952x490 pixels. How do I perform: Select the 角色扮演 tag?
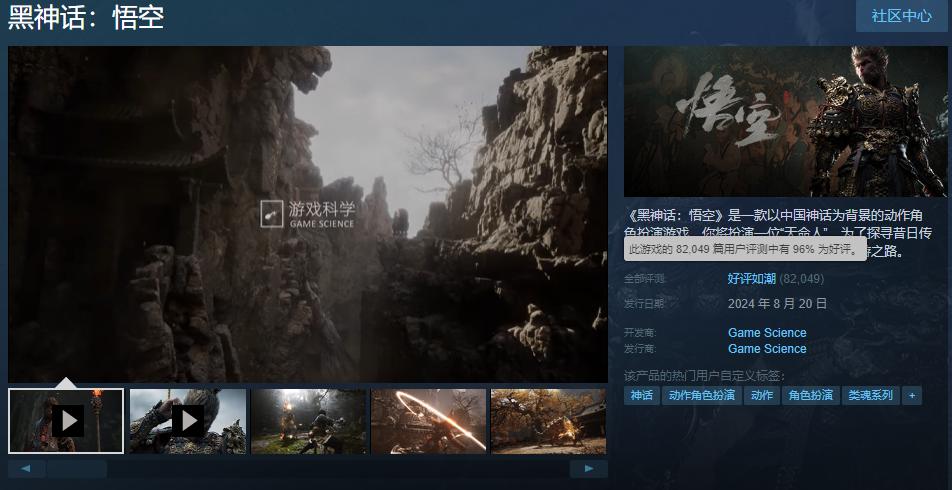click(x=811, y=395)
